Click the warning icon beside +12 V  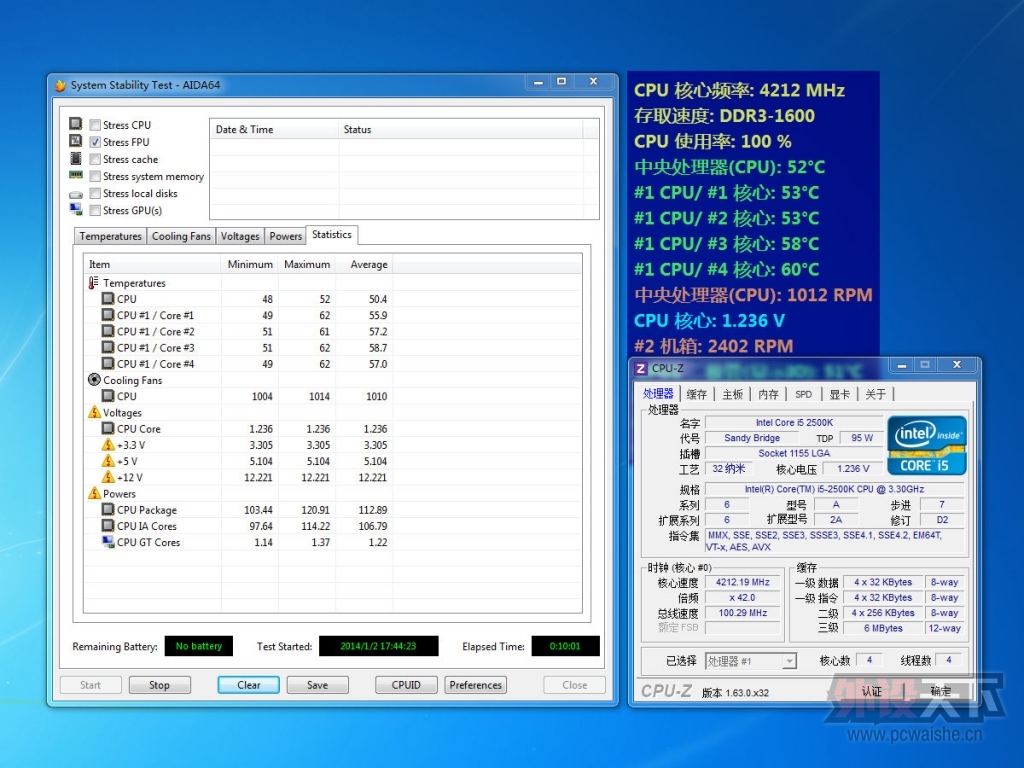(x=108, y=477)
